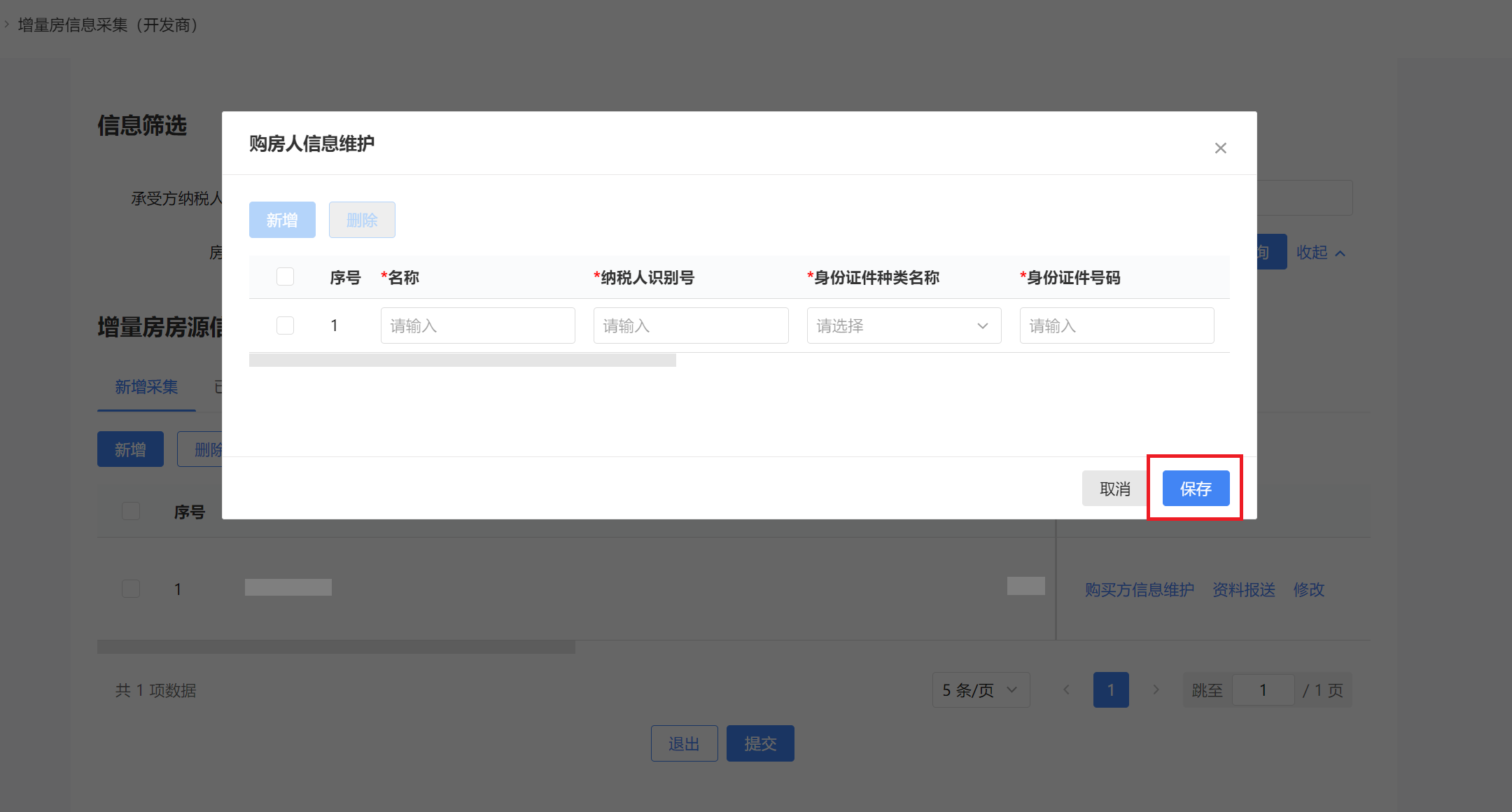Open the 5 条/页 page size dropdown
1512x812 pixels.
[980, 690]
